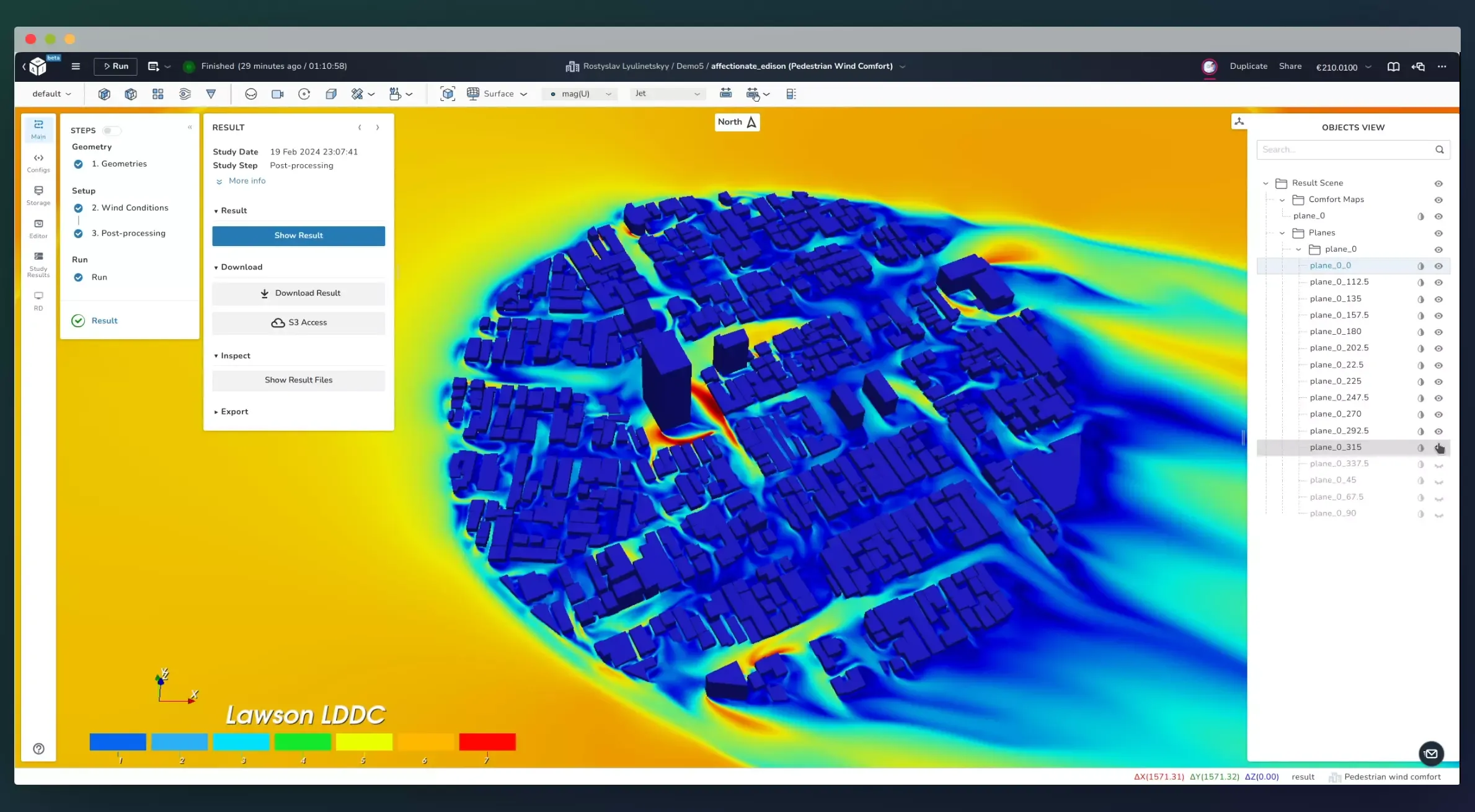The height and width of the screenshot is (812, 1475).
Task: Hide the Comfort Maps folder visibility
Action: point(1440,200)
